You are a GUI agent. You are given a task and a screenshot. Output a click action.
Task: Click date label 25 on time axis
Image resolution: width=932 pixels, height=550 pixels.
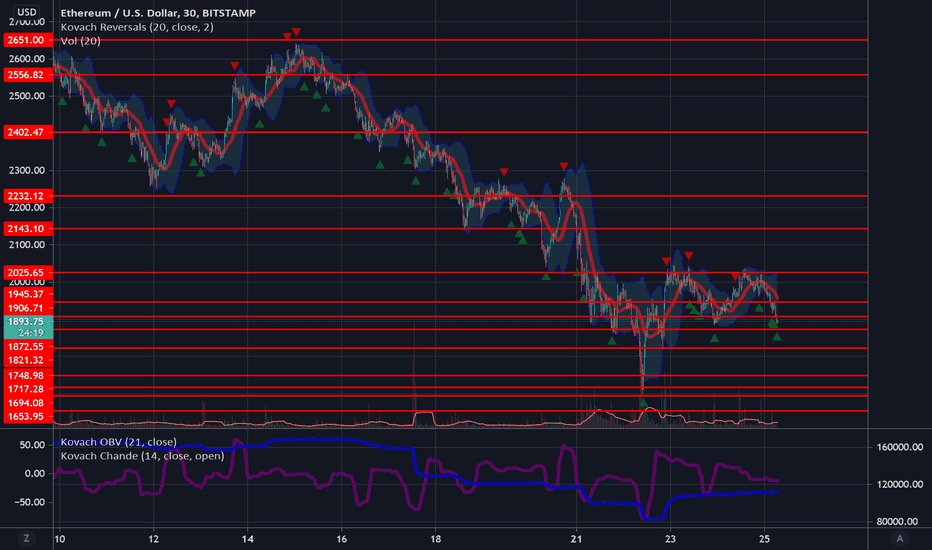764,539
